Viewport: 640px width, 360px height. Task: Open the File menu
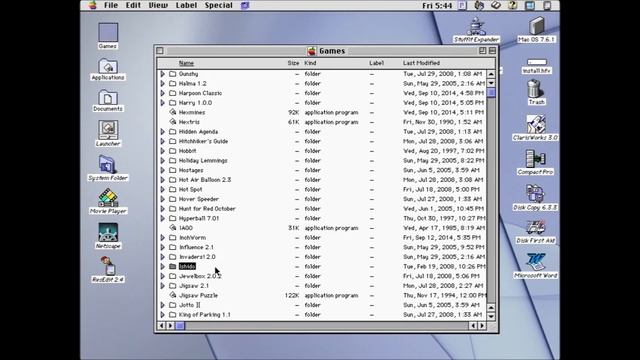pos(111,5)
